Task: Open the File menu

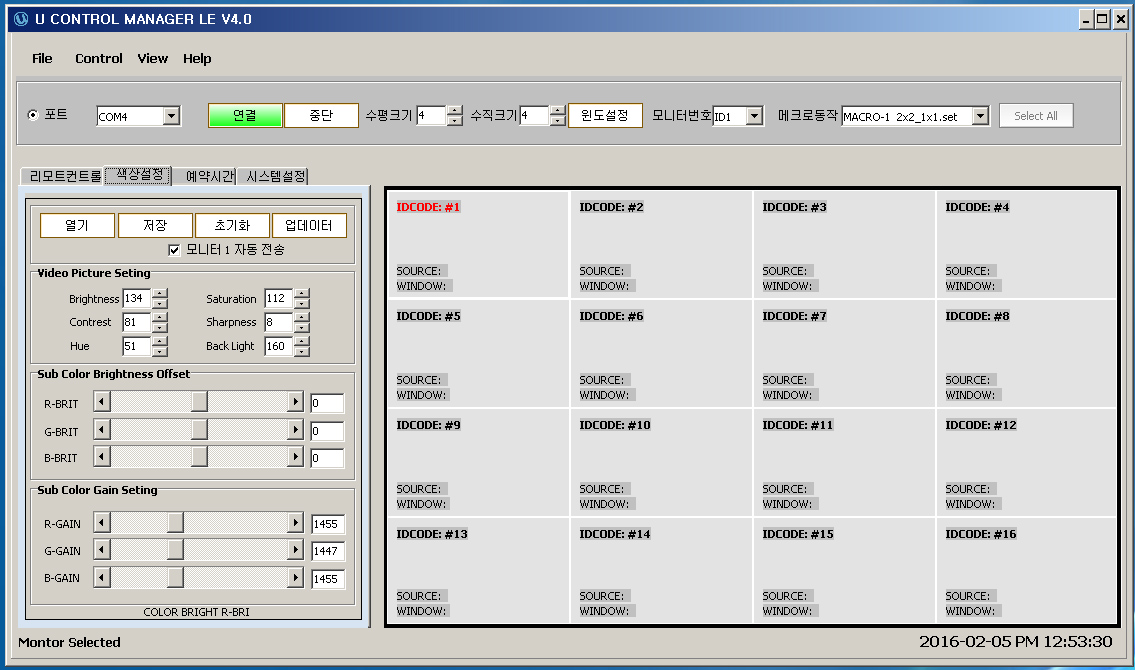Action: 42,59
